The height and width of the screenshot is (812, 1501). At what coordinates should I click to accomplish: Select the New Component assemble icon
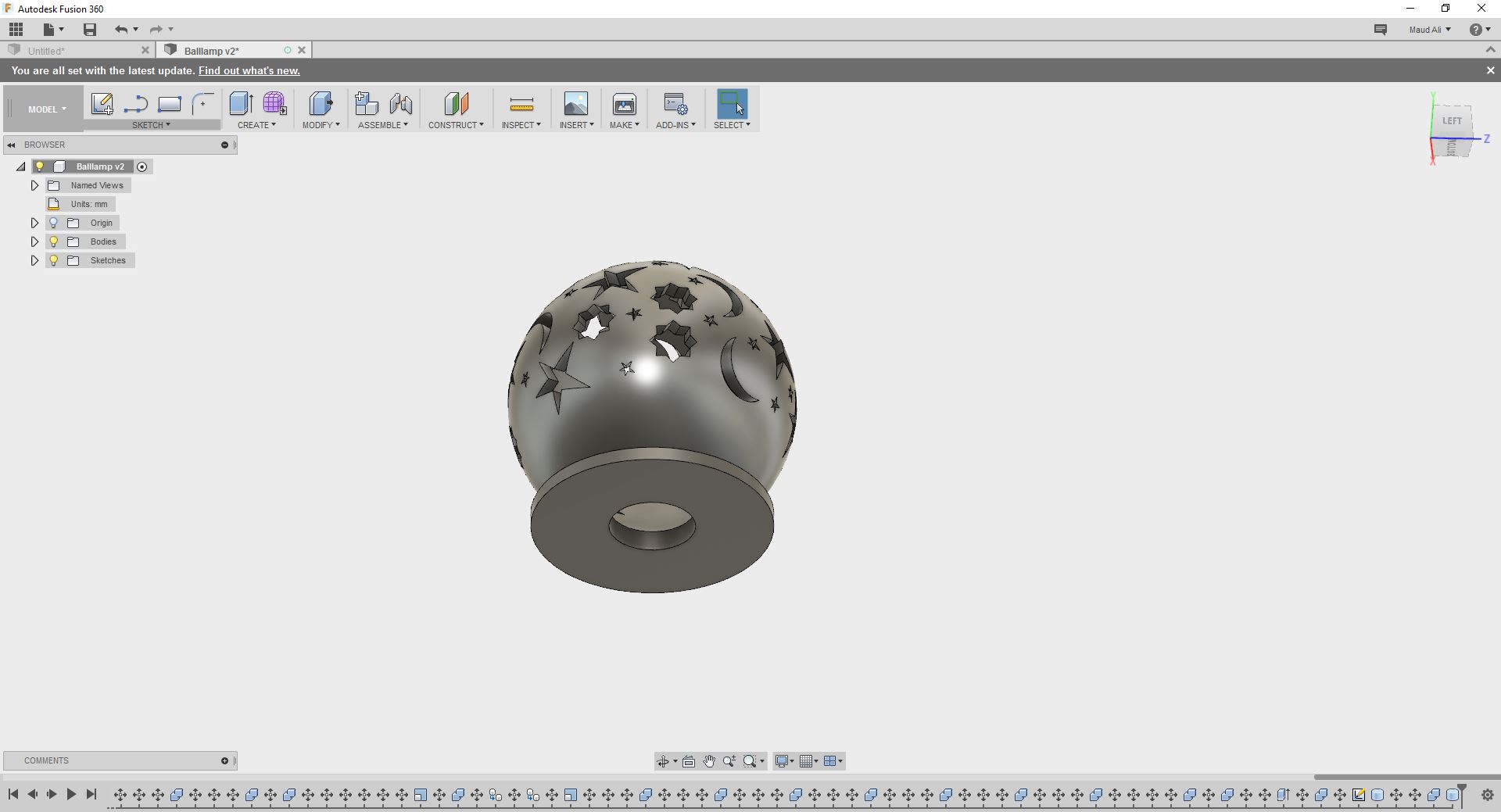pyautogui.click(x=366, y=104)
